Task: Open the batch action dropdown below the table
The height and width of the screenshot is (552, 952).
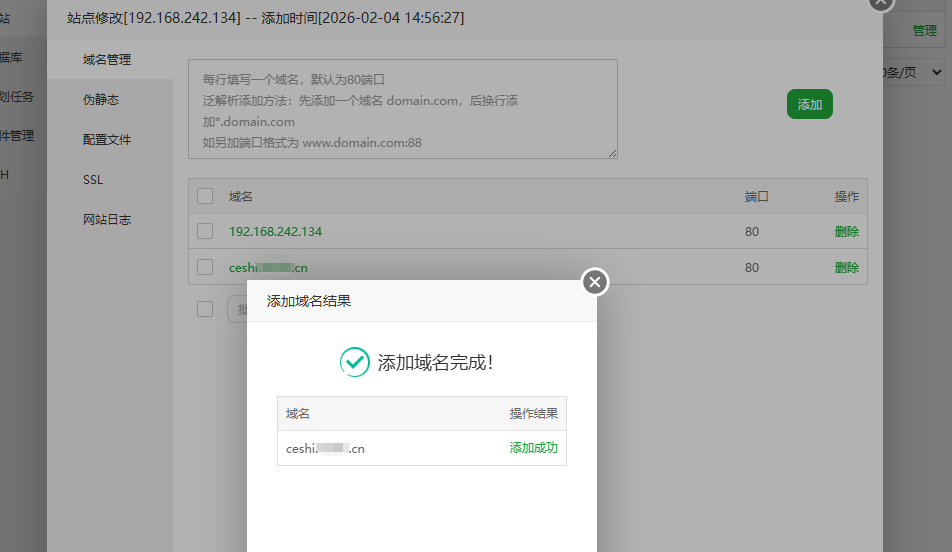Action: click(238, 309)
